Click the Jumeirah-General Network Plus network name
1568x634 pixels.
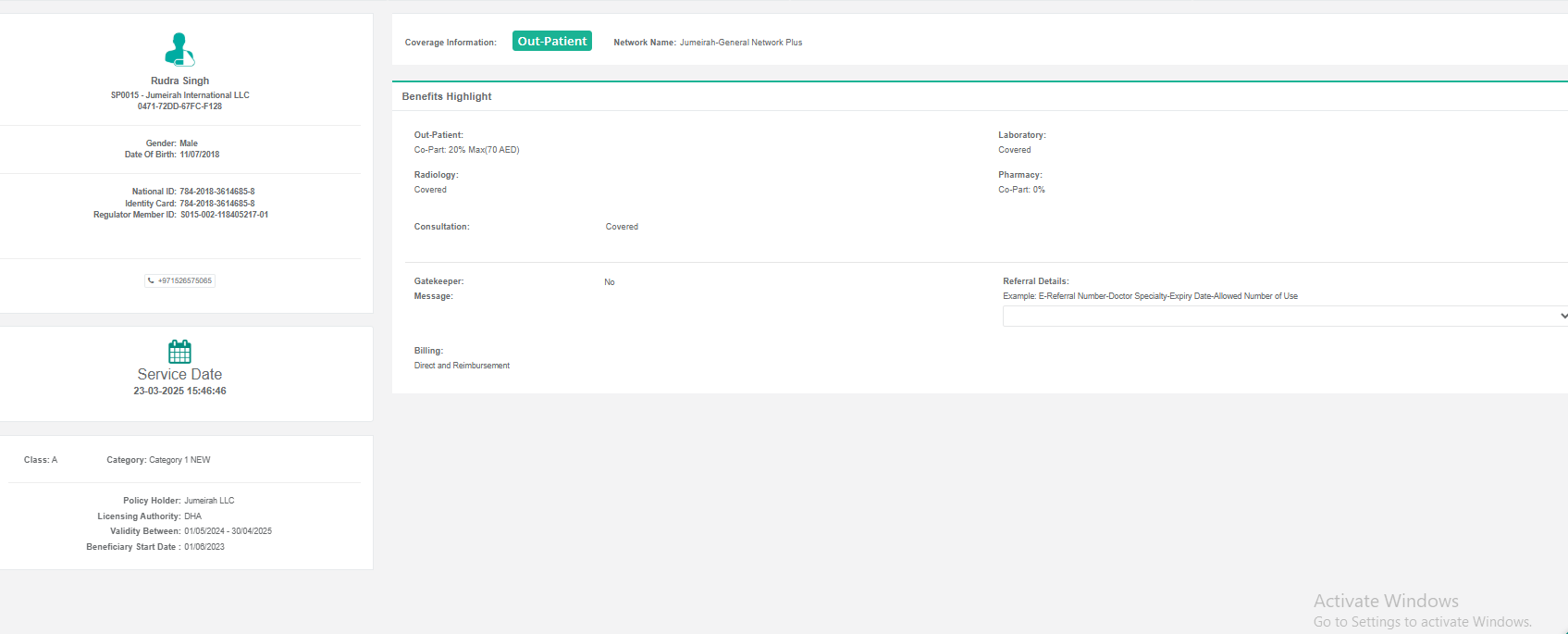741,43
